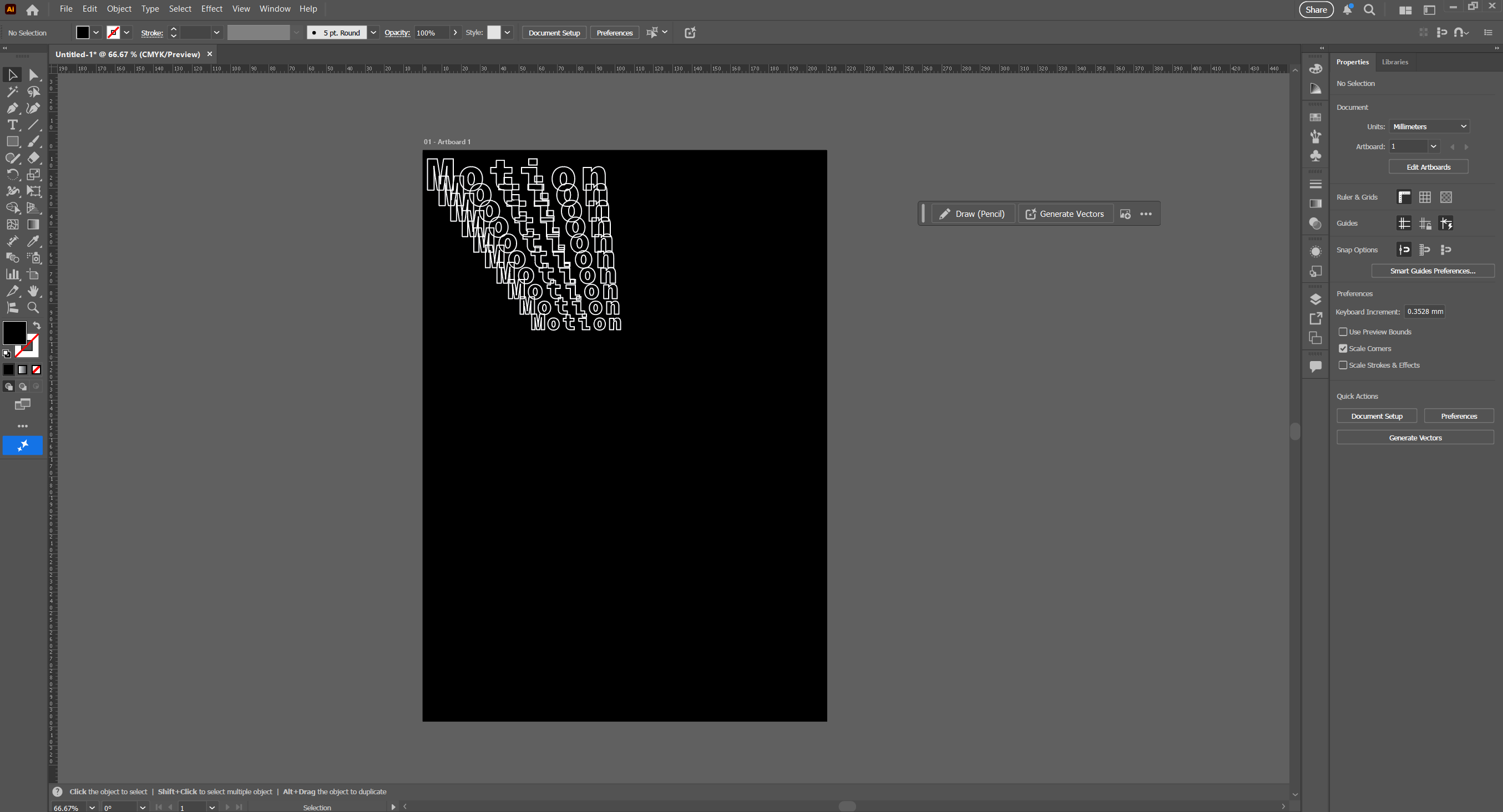Select the Zoom tool
This screenshot has height=812, width=1503.
tap(33, 307)
